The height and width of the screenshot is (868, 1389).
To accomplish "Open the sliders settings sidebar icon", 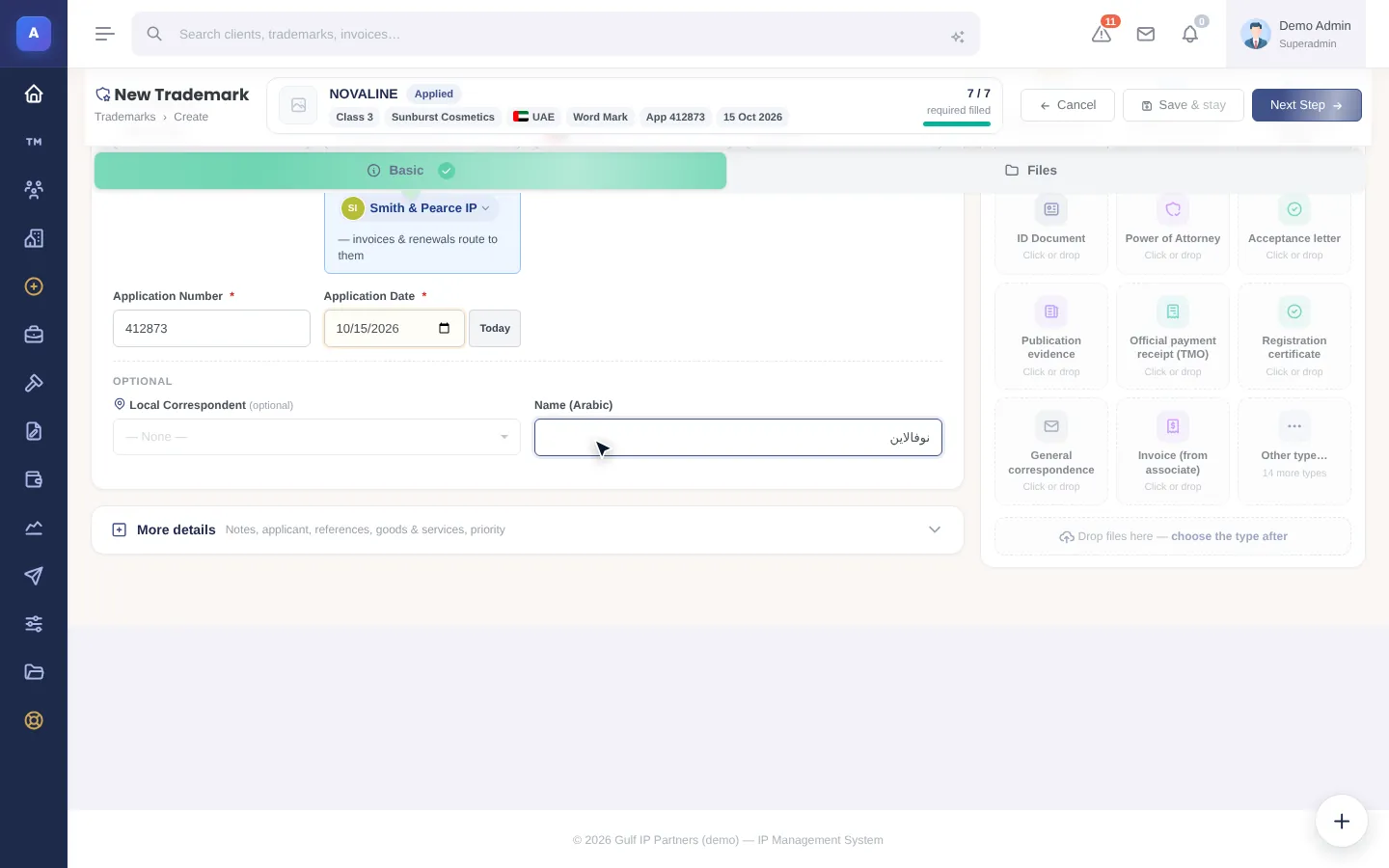I will coord(34,624).
